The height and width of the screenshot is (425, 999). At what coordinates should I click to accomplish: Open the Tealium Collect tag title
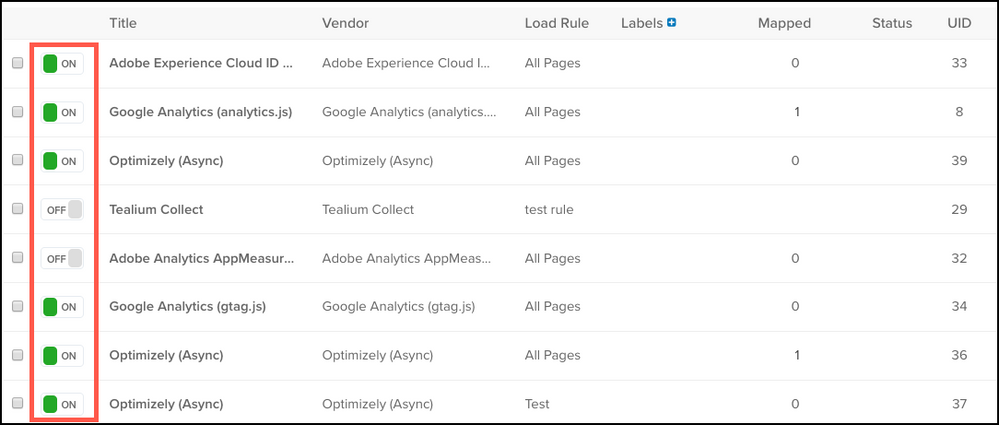point(156,210)
